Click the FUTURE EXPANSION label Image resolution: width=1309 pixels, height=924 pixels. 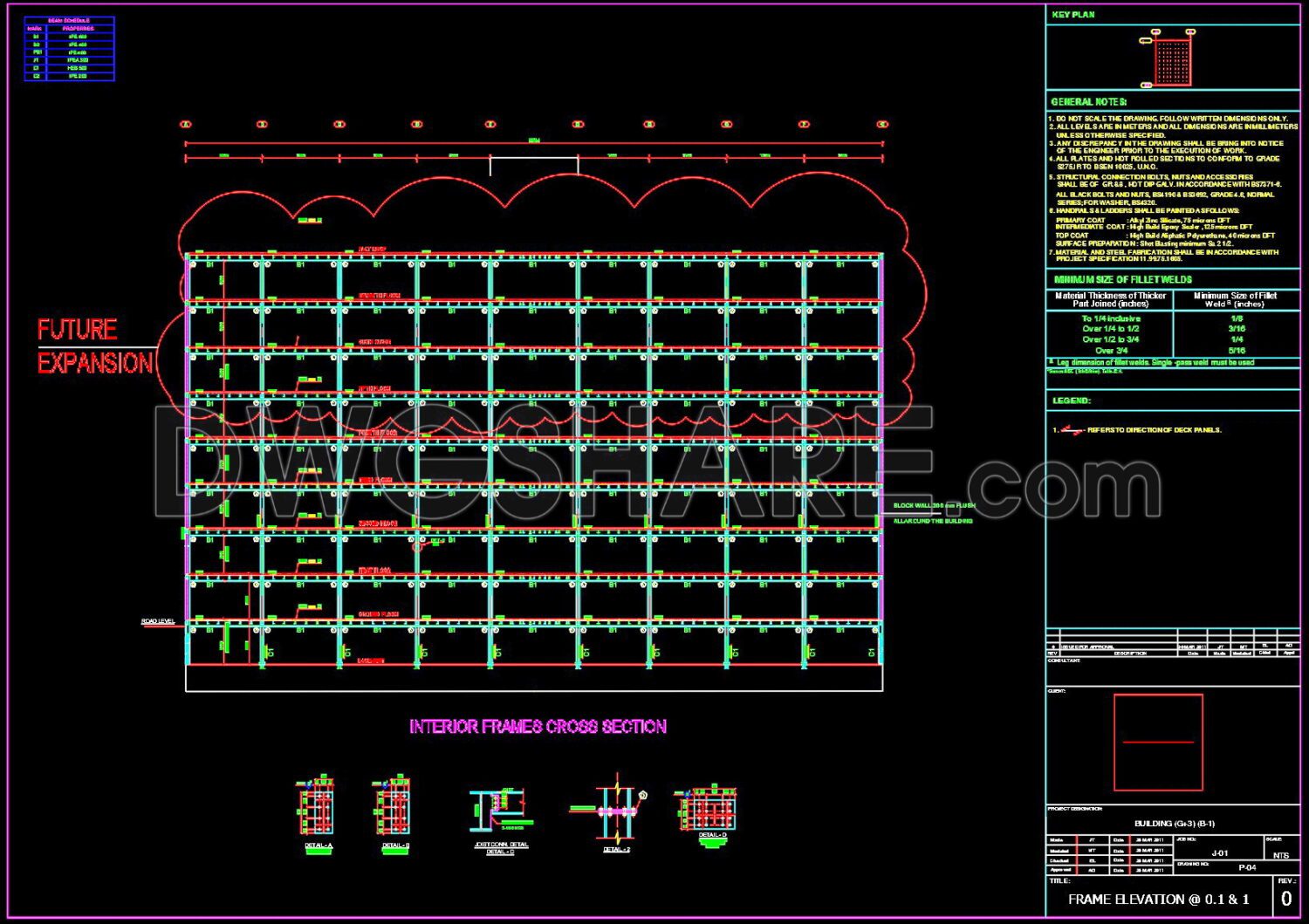(94, 346)
